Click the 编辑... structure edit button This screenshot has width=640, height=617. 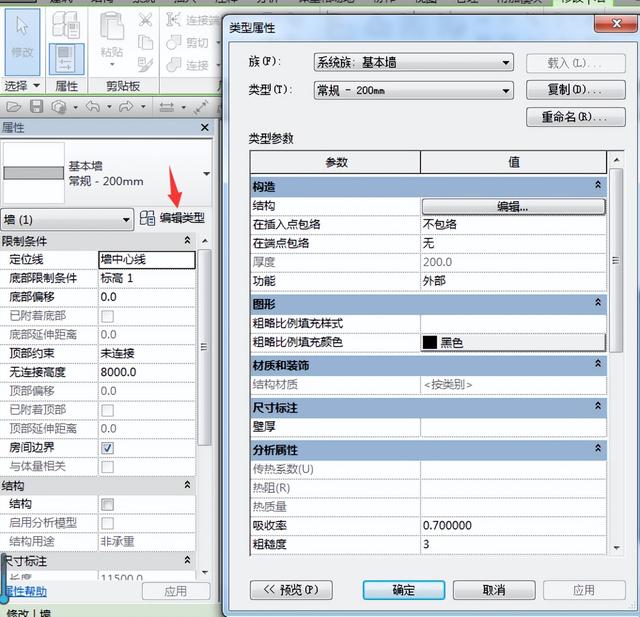[x=513, y=207]
